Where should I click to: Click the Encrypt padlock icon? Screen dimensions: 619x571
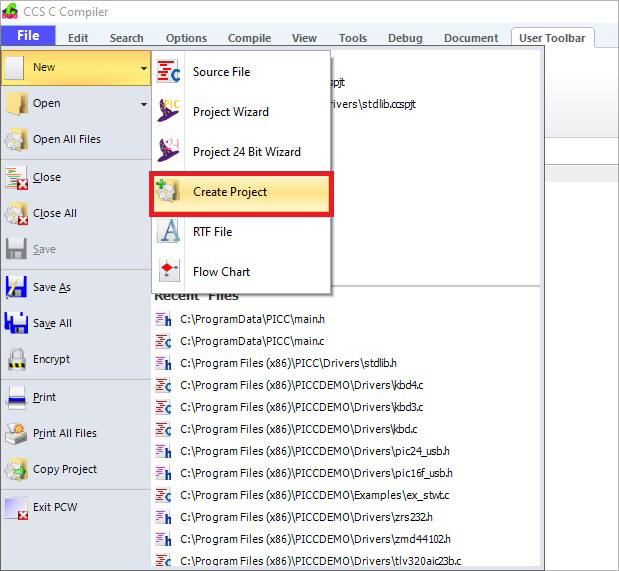[x=17, y=359]
